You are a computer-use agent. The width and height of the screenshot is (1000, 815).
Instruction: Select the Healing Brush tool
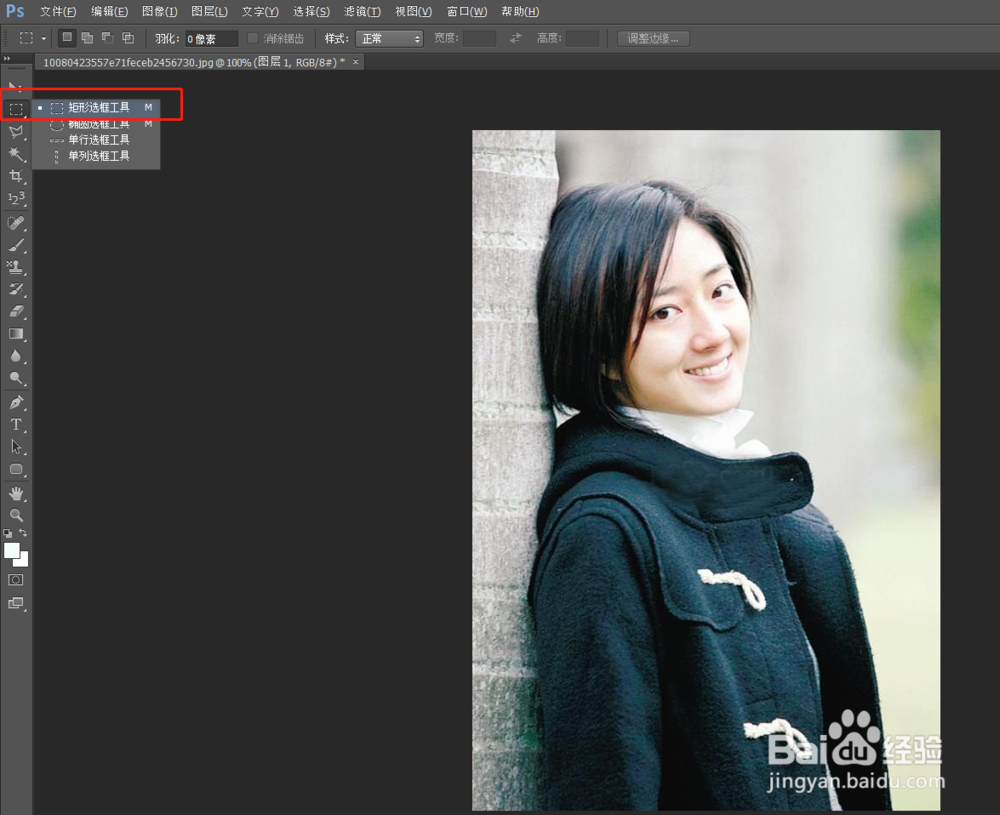coord(15,223)
